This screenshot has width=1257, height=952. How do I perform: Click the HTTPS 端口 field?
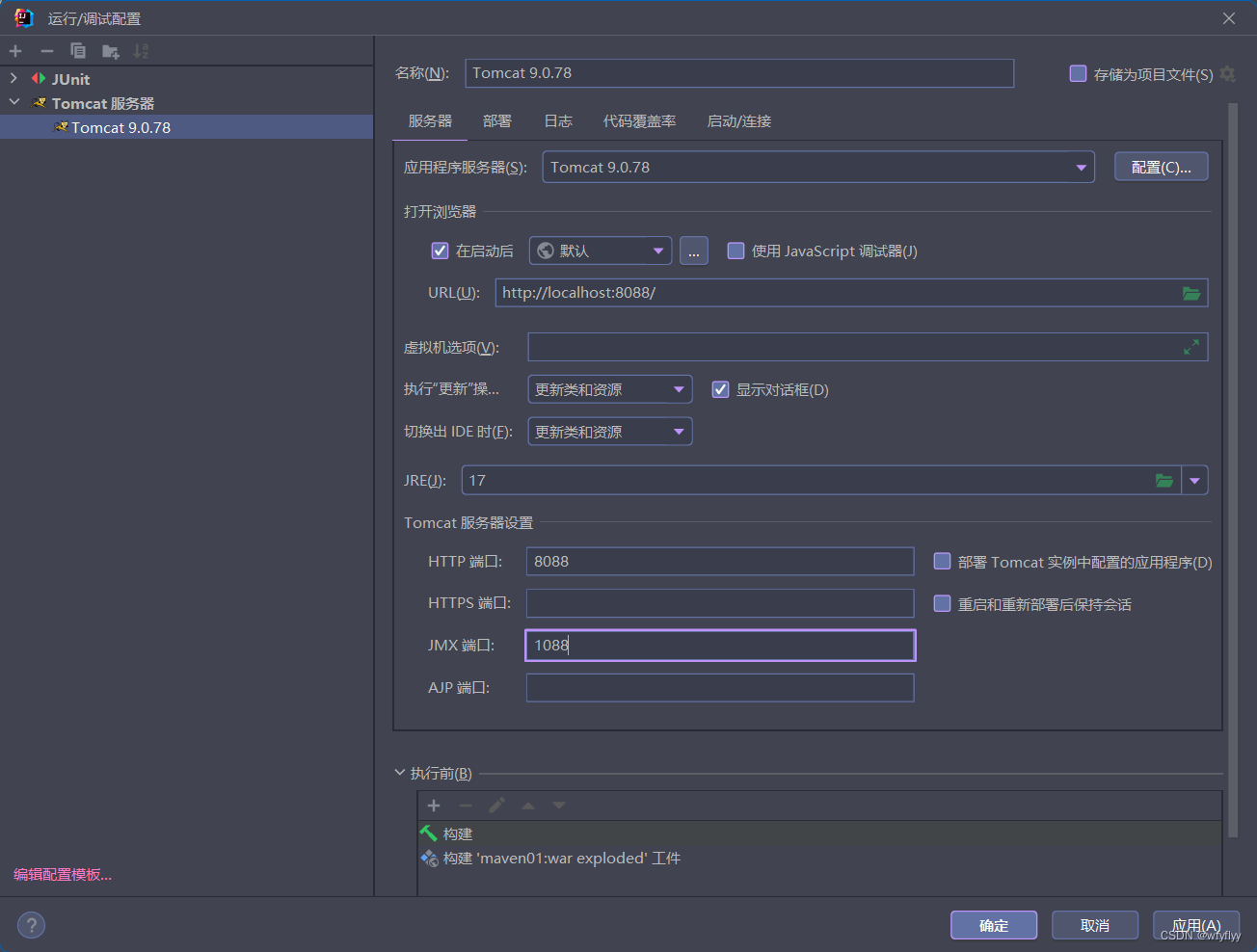point(720,603)
